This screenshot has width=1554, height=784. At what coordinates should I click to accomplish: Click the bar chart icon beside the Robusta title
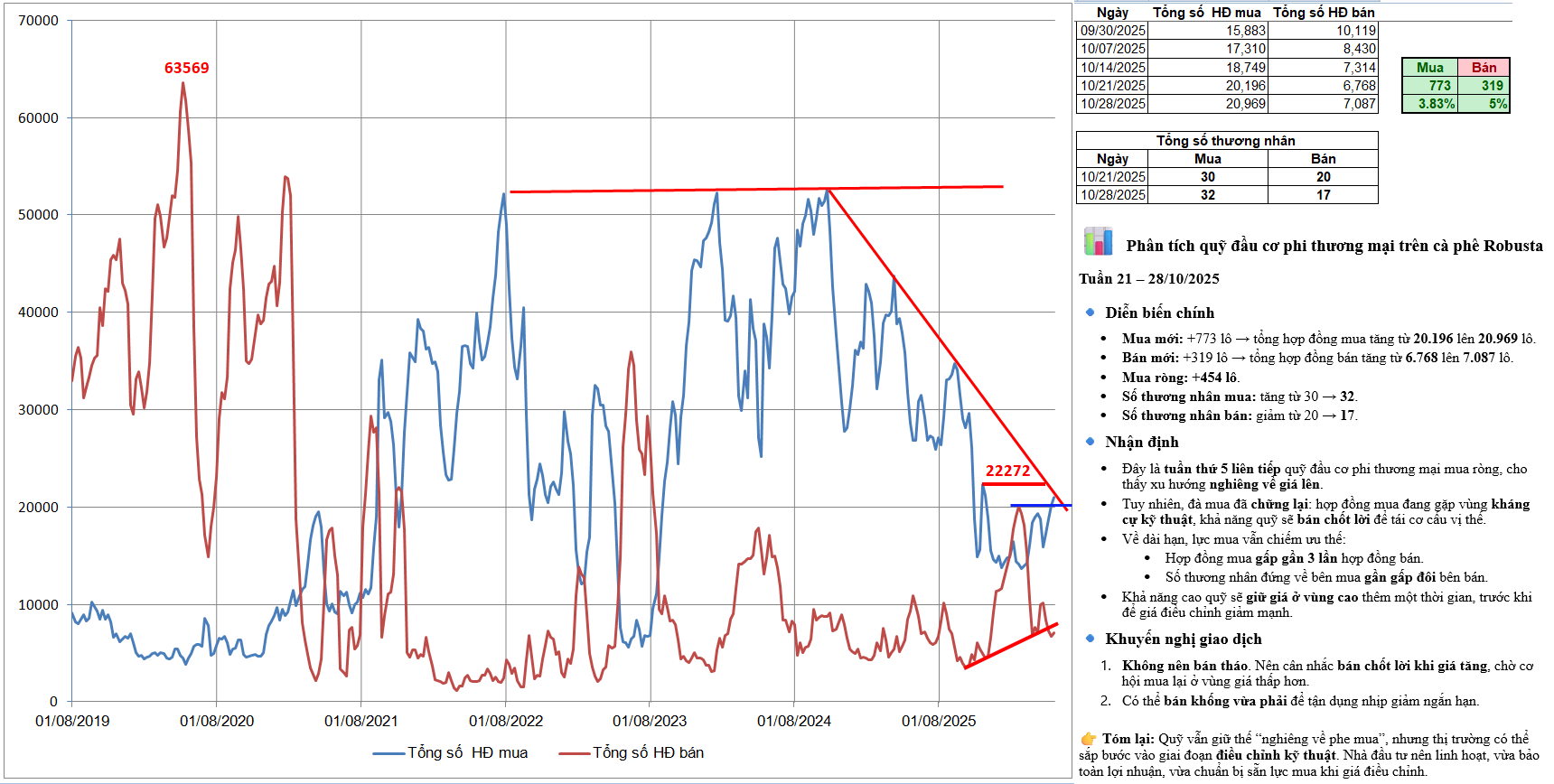pyautogui.click(x=1098, y=242)
